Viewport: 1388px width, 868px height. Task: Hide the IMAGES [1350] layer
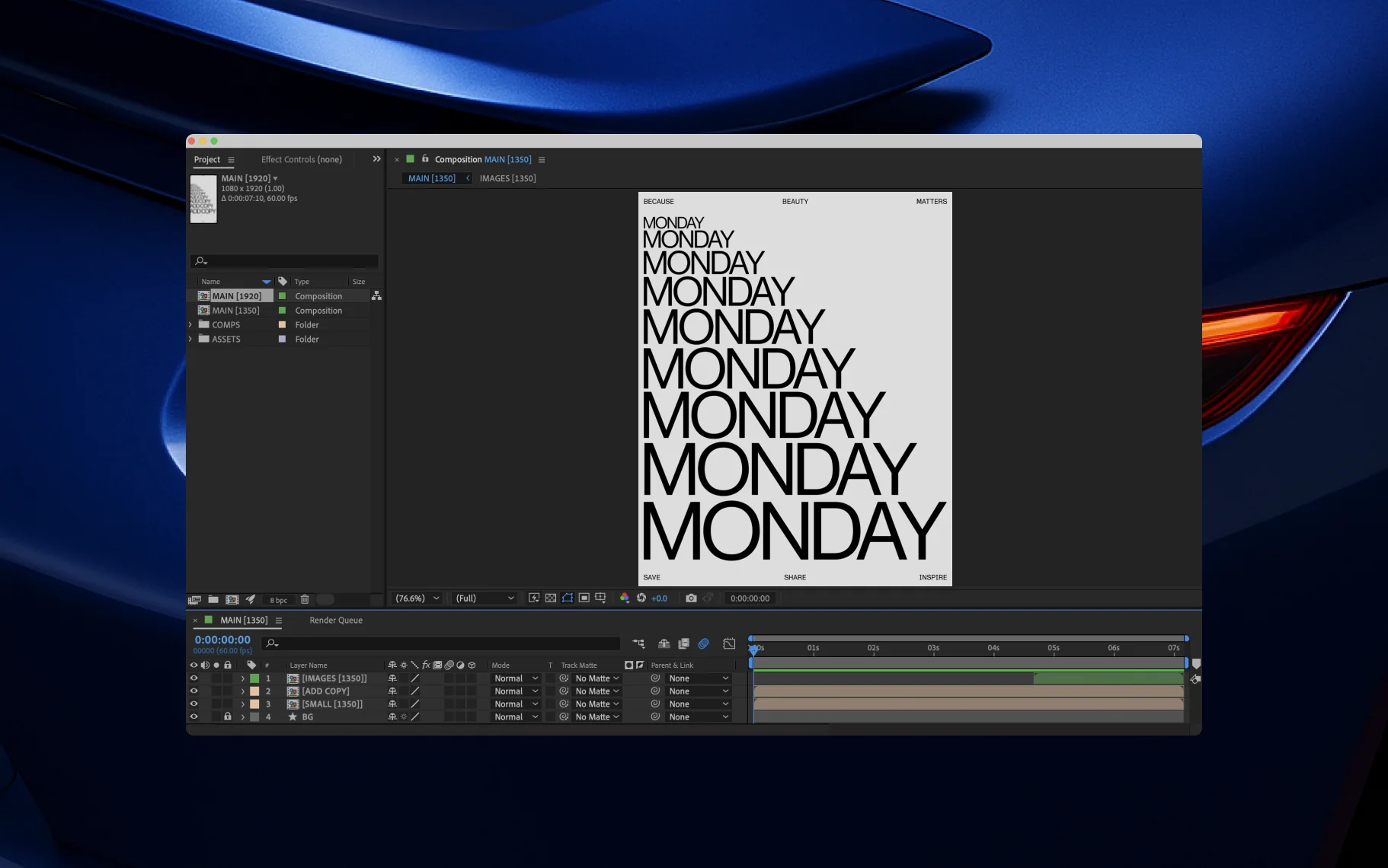pyautogui.click(x=193, y=678)
